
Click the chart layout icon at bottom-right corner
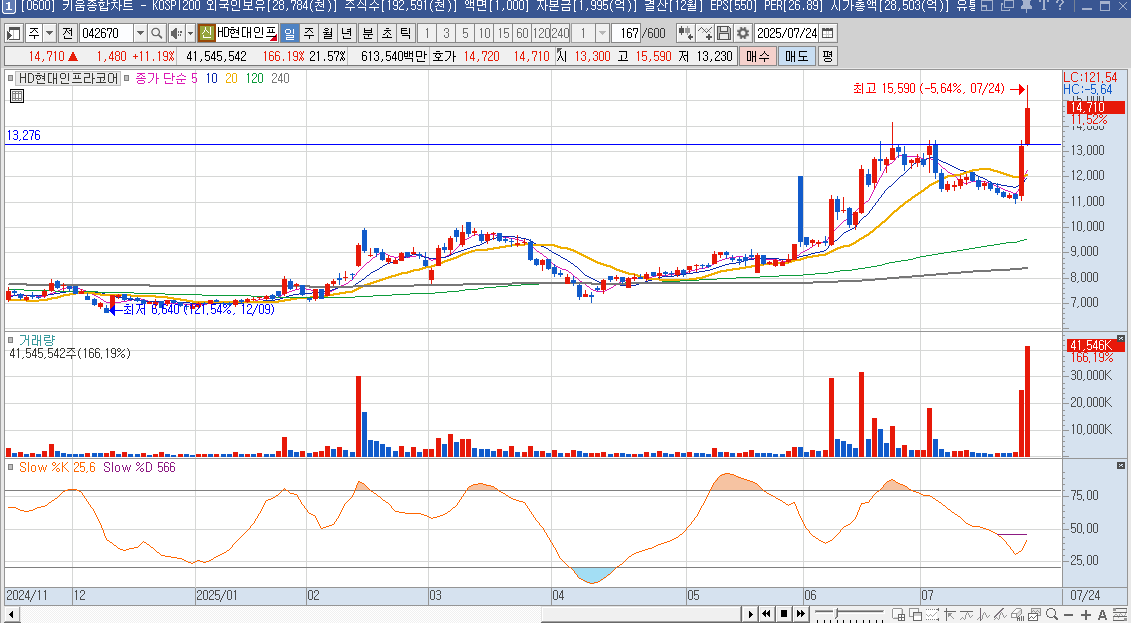point(1119,615)
